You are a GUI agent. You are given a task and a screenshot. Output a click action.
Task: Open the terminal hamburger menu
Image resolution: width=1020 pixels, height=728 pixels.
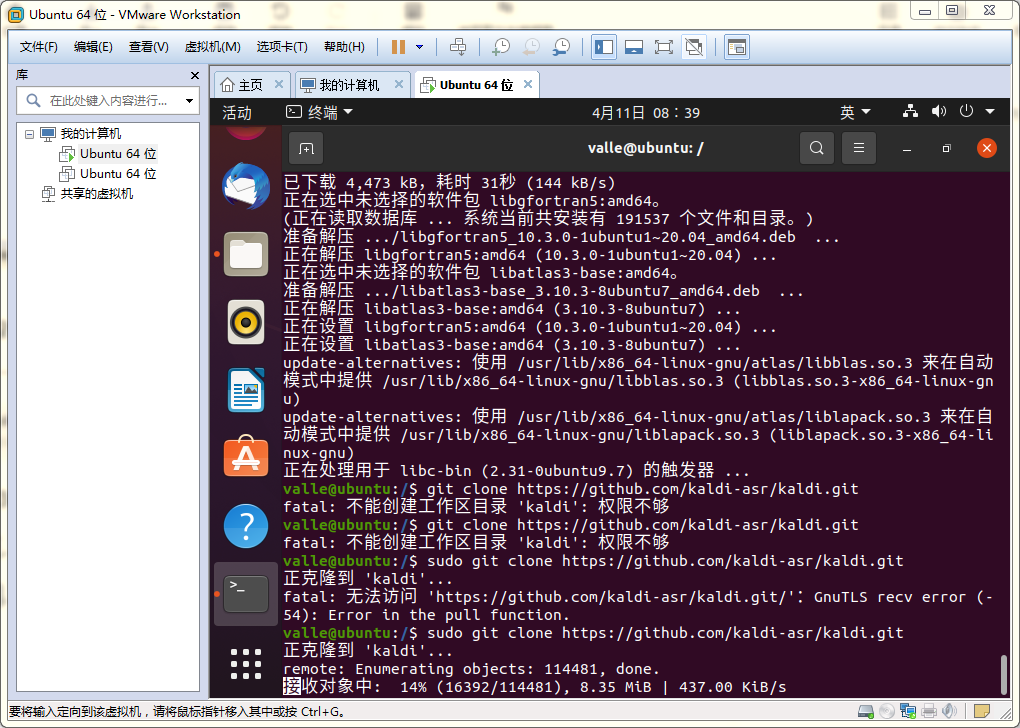pos(859,148)
